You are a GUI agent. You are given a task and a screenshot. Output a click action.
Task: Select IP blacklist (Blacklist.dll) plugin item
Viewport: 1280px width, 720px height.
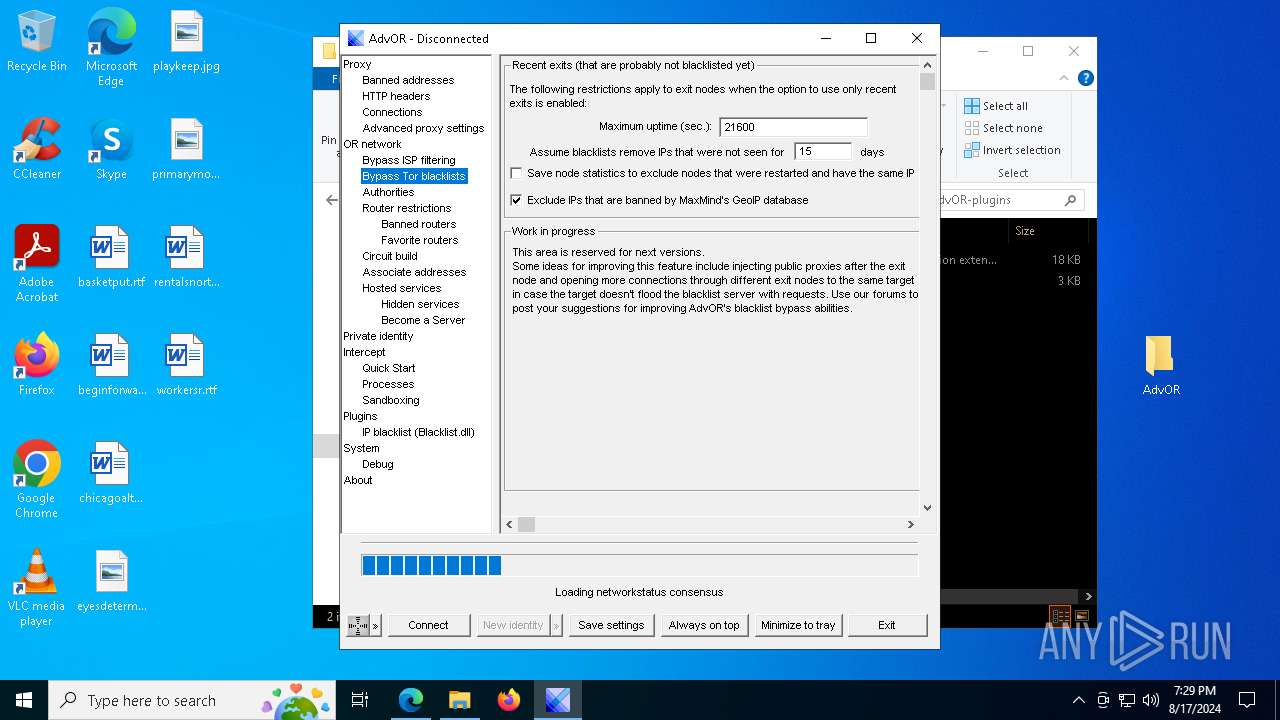[418, 432]
